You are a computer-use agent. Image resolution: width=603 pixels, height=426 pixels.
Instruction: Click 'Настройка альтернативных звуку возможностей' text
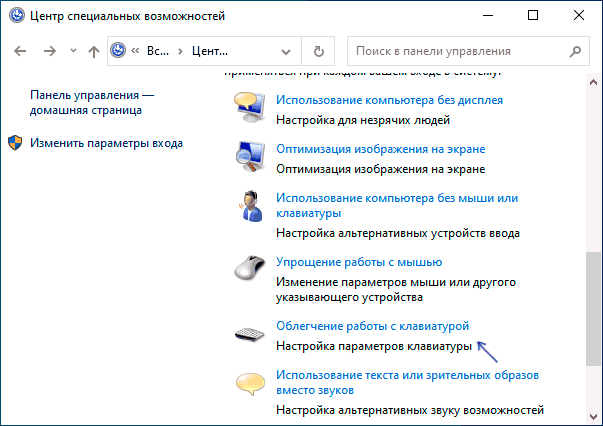[410, 410]
